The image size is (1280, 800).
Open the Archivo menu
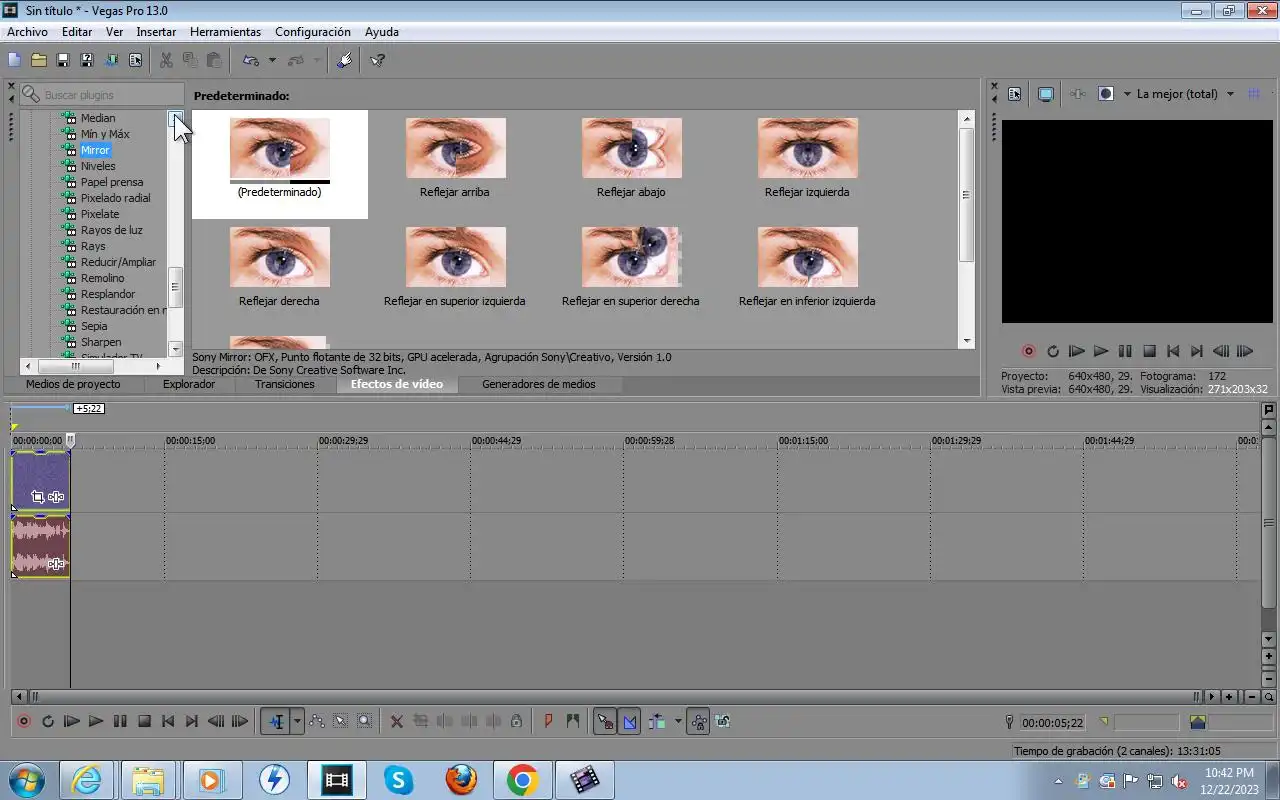[x=27, y=32]
